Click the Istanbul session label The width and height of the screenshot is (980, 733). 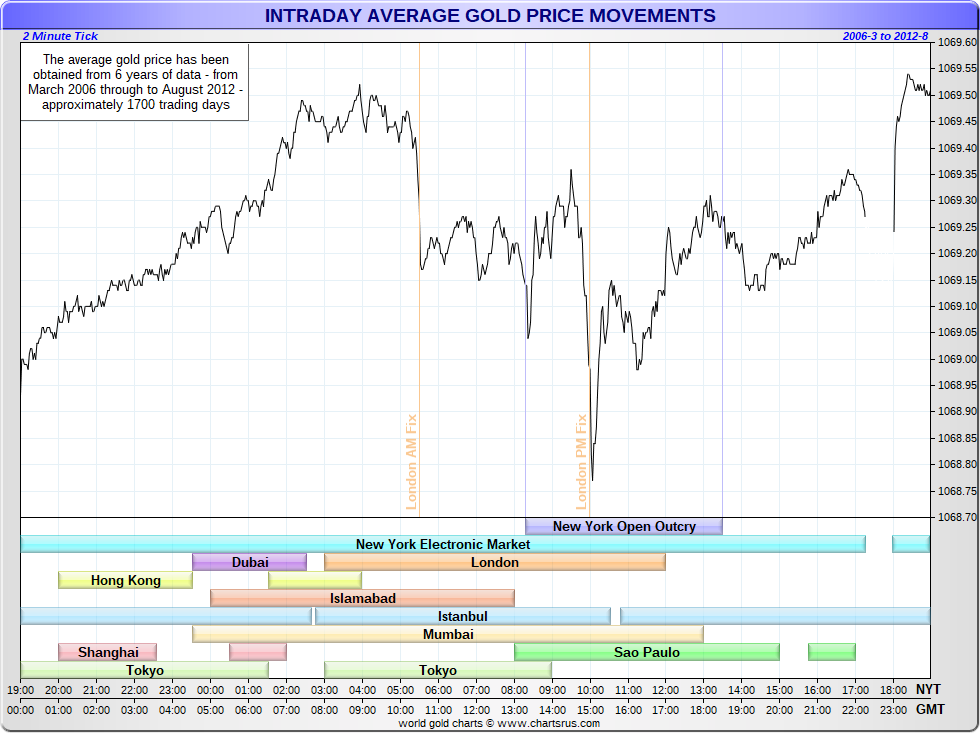(x=462, y=616)
